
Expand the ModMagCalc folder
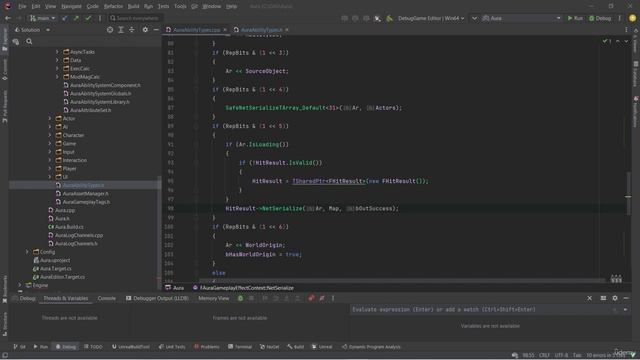[57, 77]
